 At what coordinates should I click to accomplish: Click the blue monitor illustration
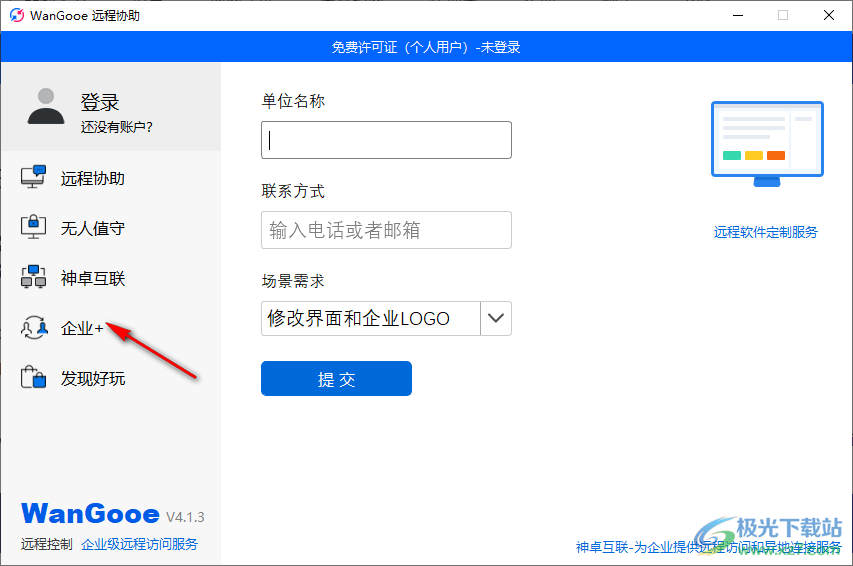click(767, 144)
